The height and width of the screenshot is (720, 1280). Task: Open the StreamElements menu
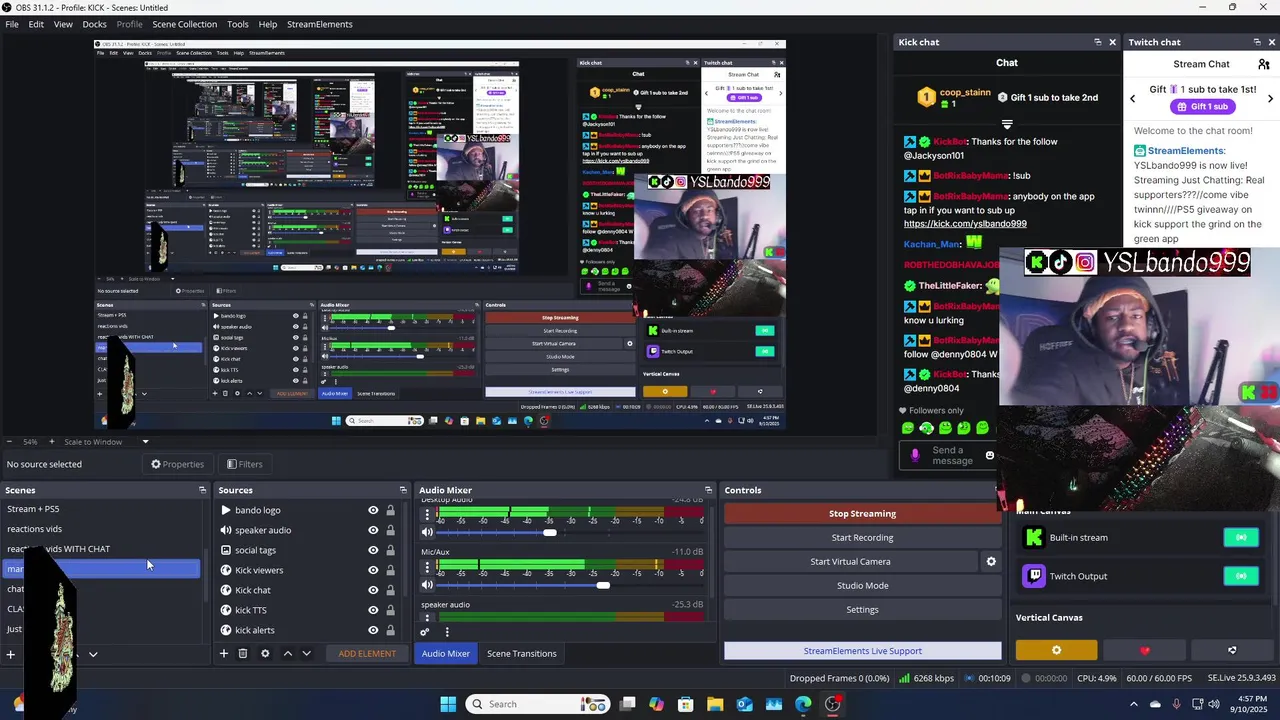tap(320, 24)
